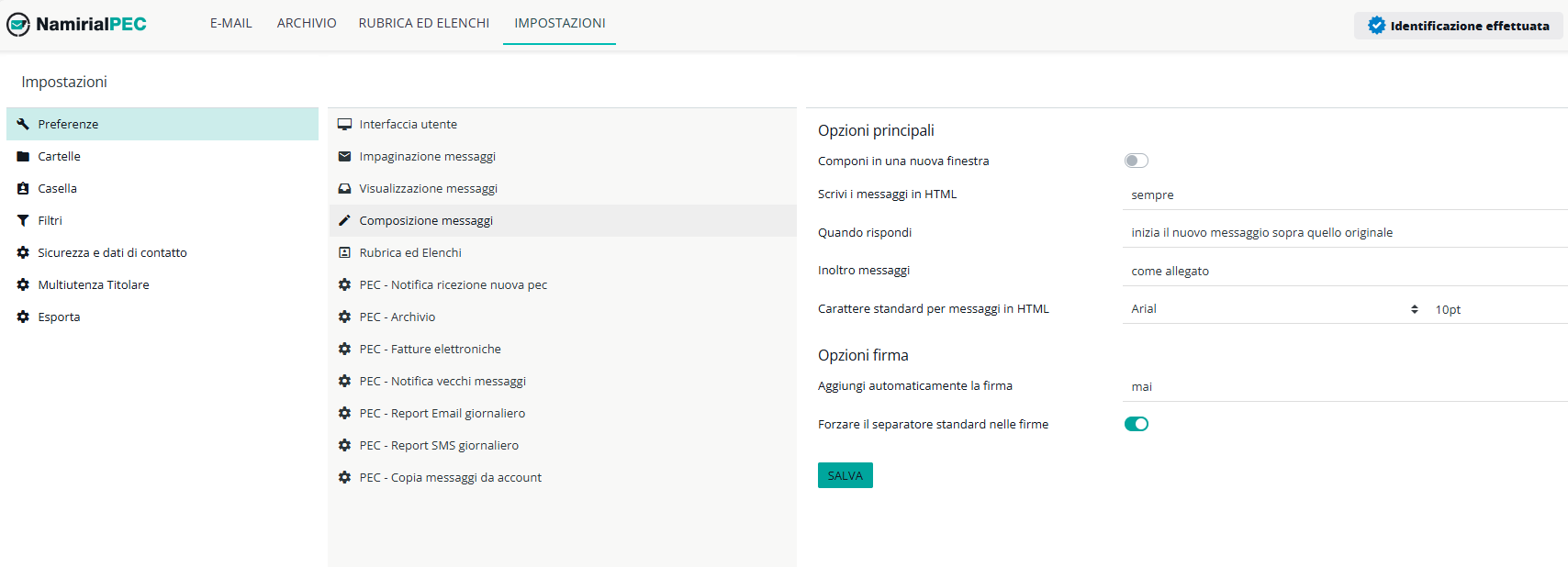This screenshot has width=1568, height=567.
Task: Click the wrench icon beside Preferenze
Action: (x=23, y=124)
